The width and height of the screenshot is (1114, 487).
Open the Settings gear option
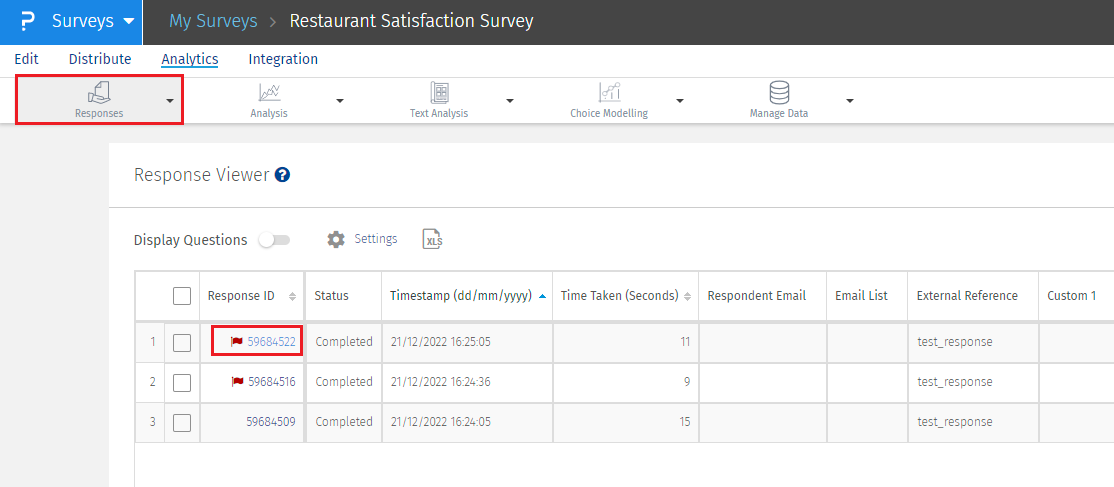tap(362, 240)
